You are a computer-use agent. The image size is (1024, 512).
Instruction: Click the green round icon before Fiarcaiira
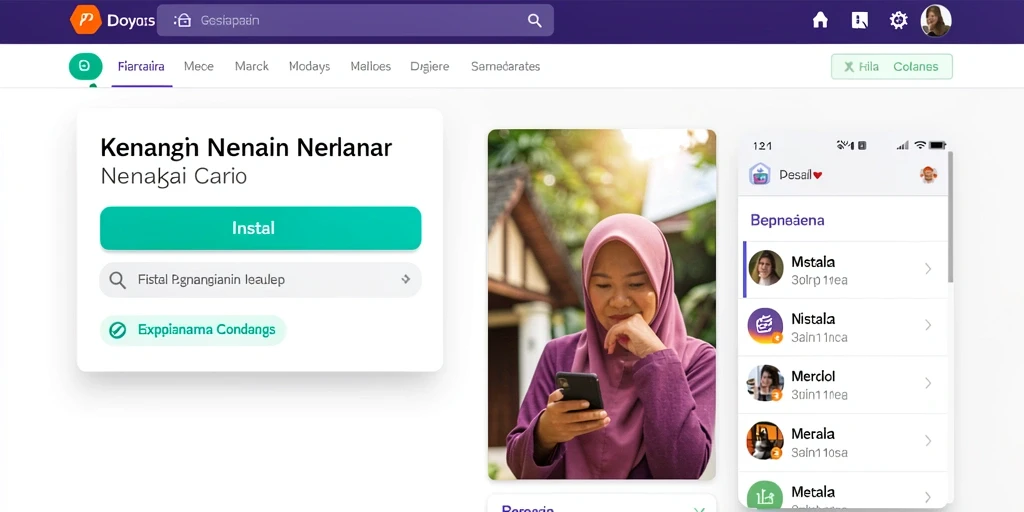tap(86, 66)
